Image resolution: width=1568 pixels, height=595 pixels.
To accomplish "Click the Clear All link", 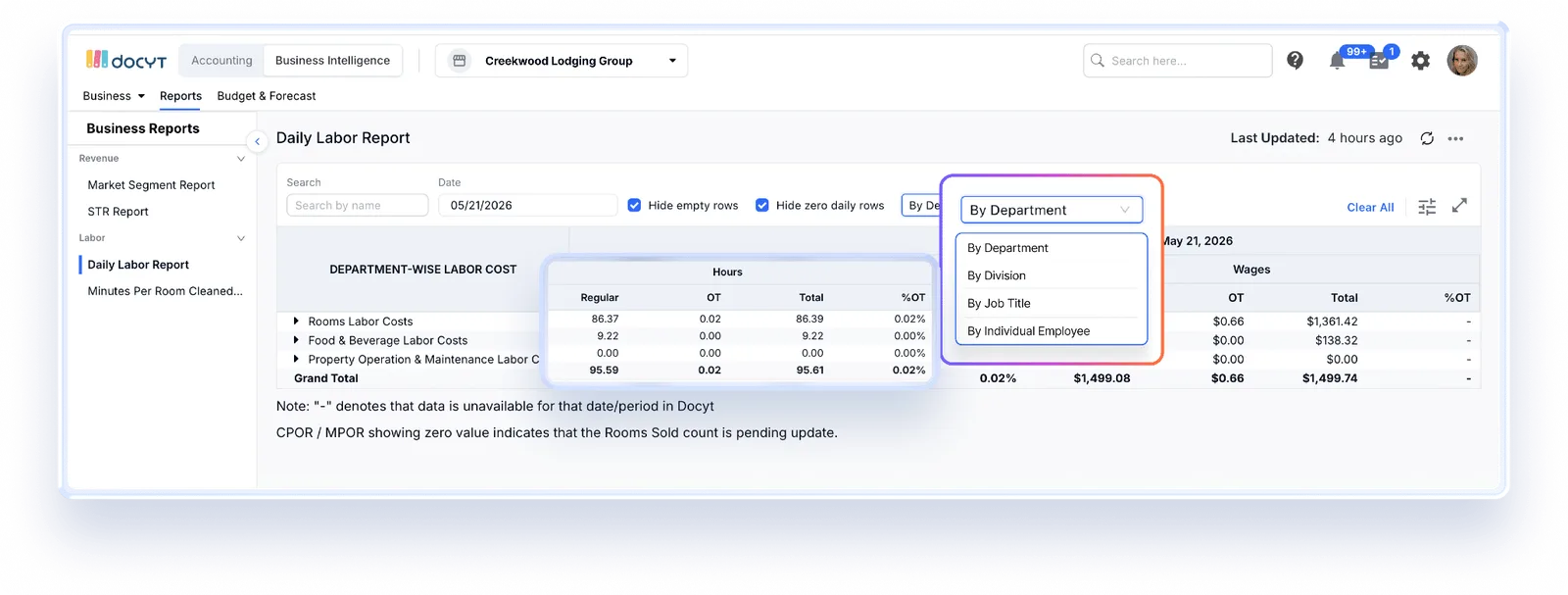I will pos(1370,207).
